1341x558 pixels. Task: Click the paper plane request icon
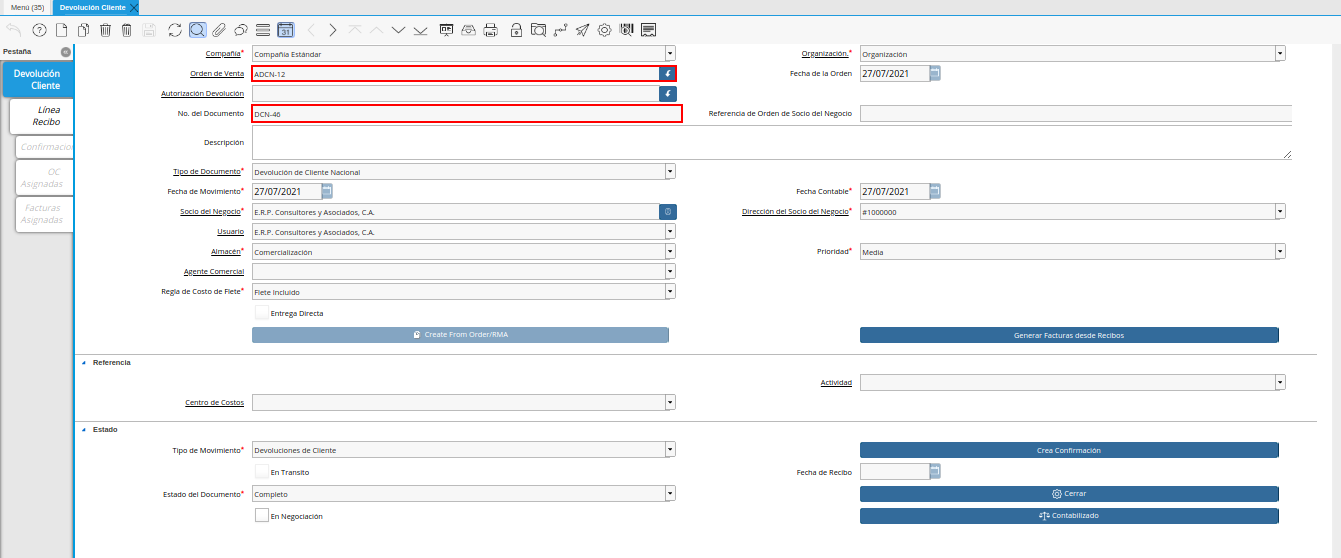[582, 30]
